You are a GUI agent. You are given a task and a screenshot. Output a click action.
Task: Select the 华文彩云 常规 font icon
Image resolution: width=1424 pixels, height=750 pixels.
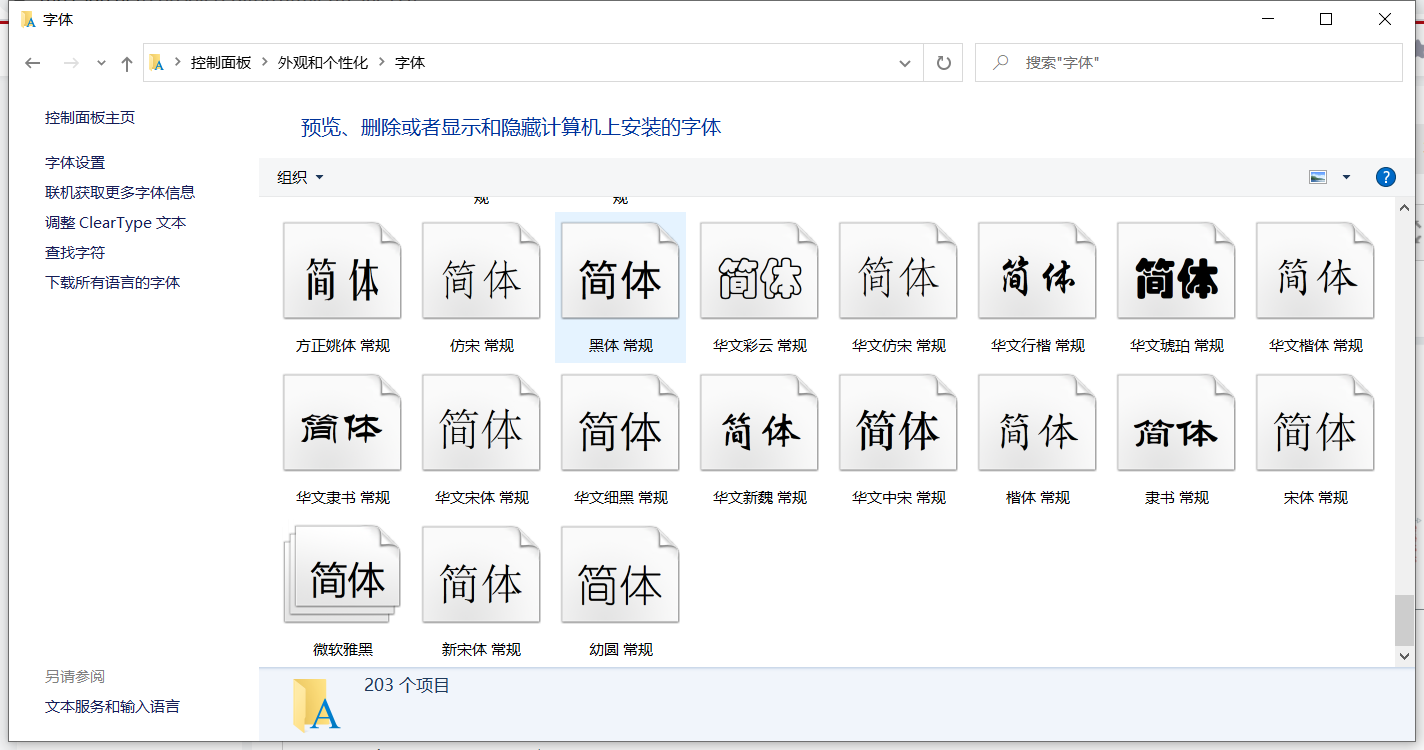[x=759, y=273]
